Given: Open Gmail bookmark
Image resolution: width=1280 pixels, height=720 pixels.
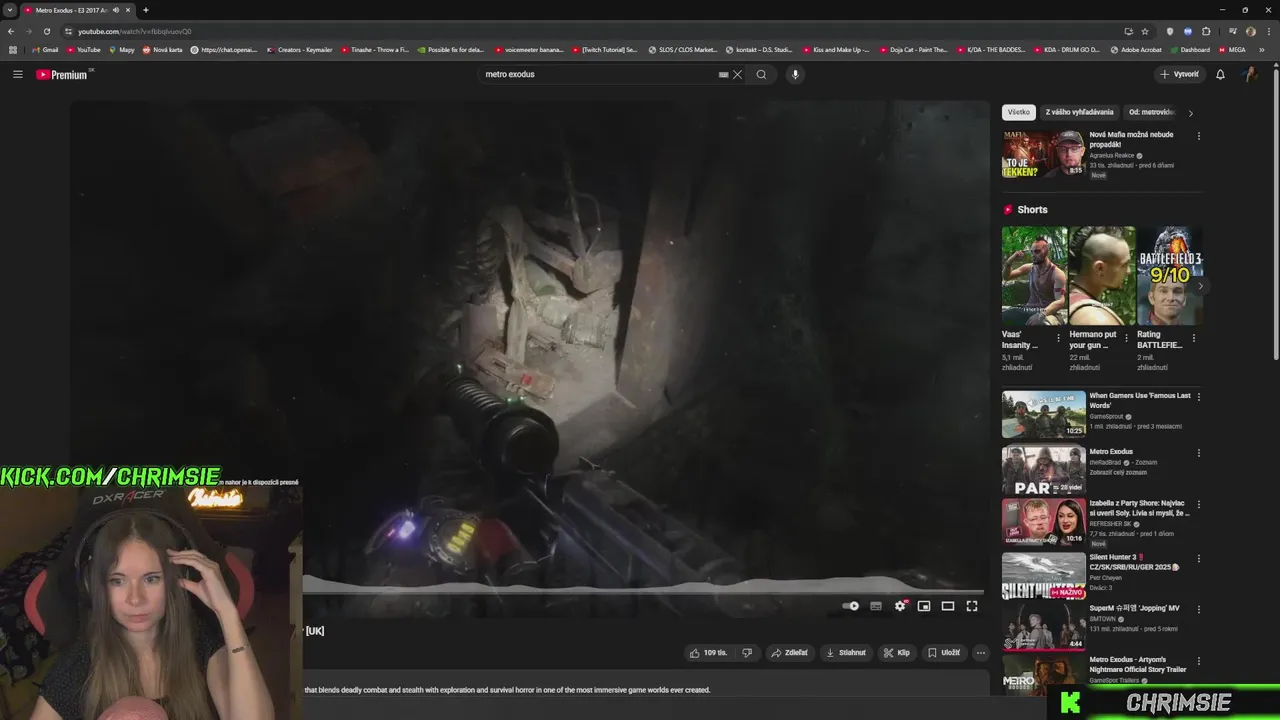Looking at the screenshot, I should tap(45, 49).
